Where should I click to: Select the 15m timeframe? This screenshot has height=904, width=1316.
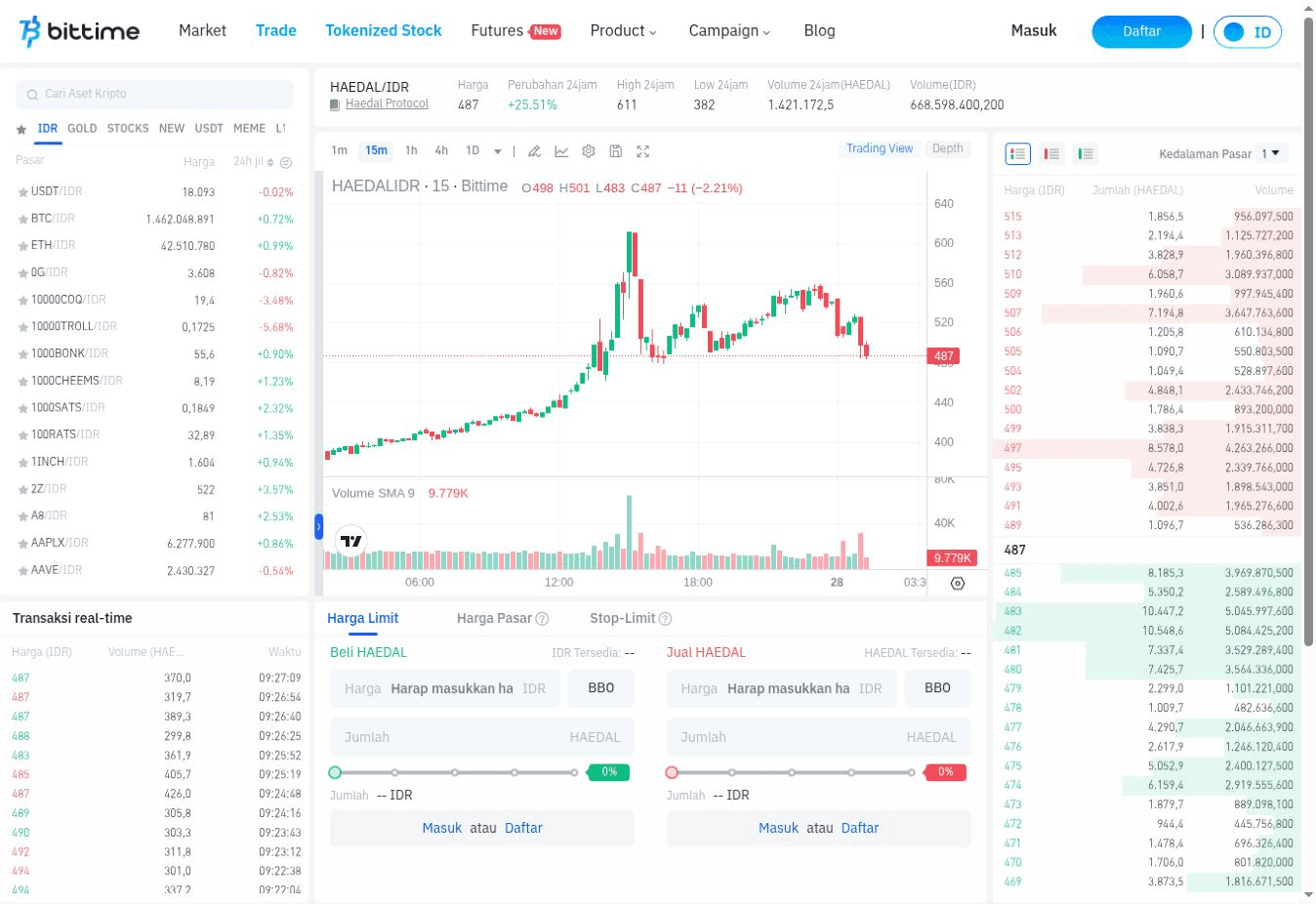376,150
